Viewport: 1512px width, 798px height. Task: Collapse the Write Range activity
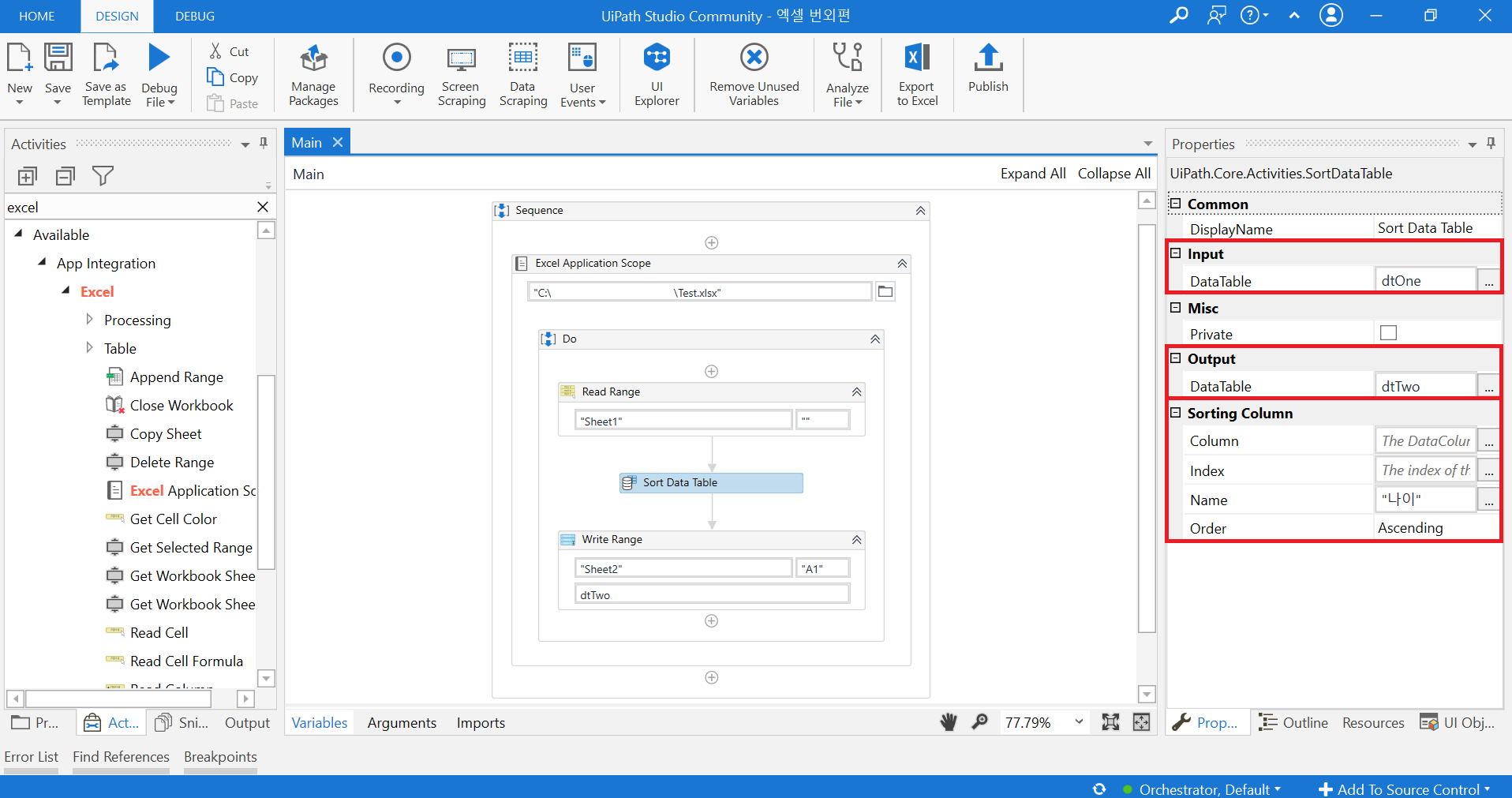(x=856, y=540)
